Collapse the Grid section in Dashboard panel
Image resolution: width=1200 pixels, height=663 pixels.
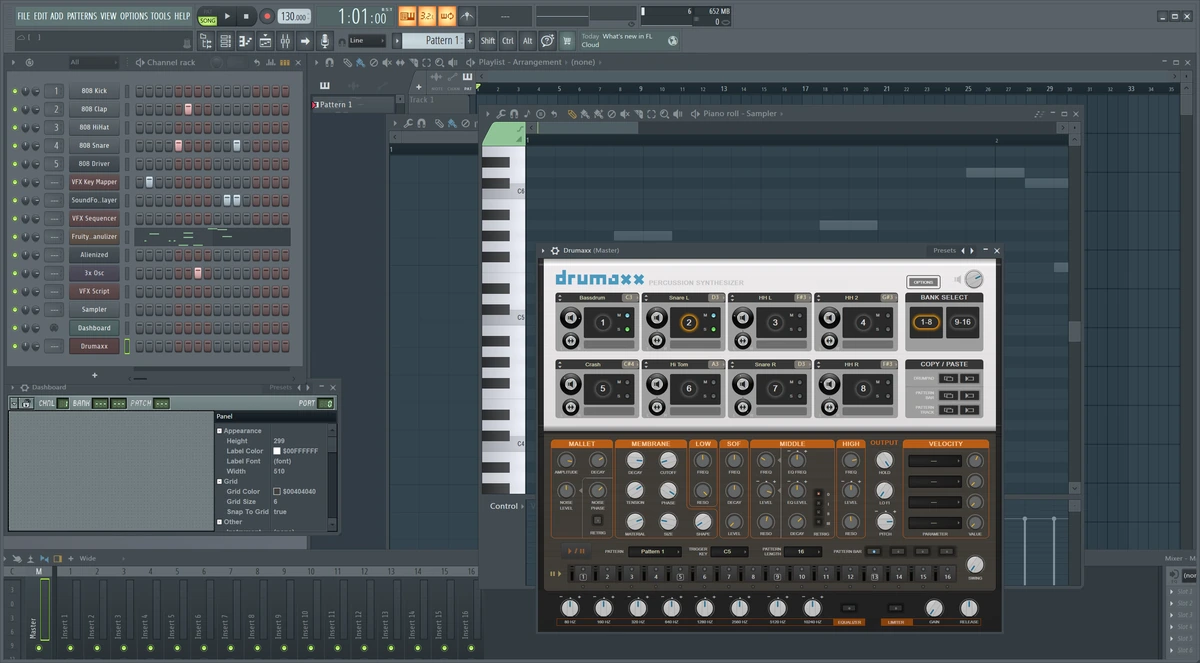(x=220, y=481)
